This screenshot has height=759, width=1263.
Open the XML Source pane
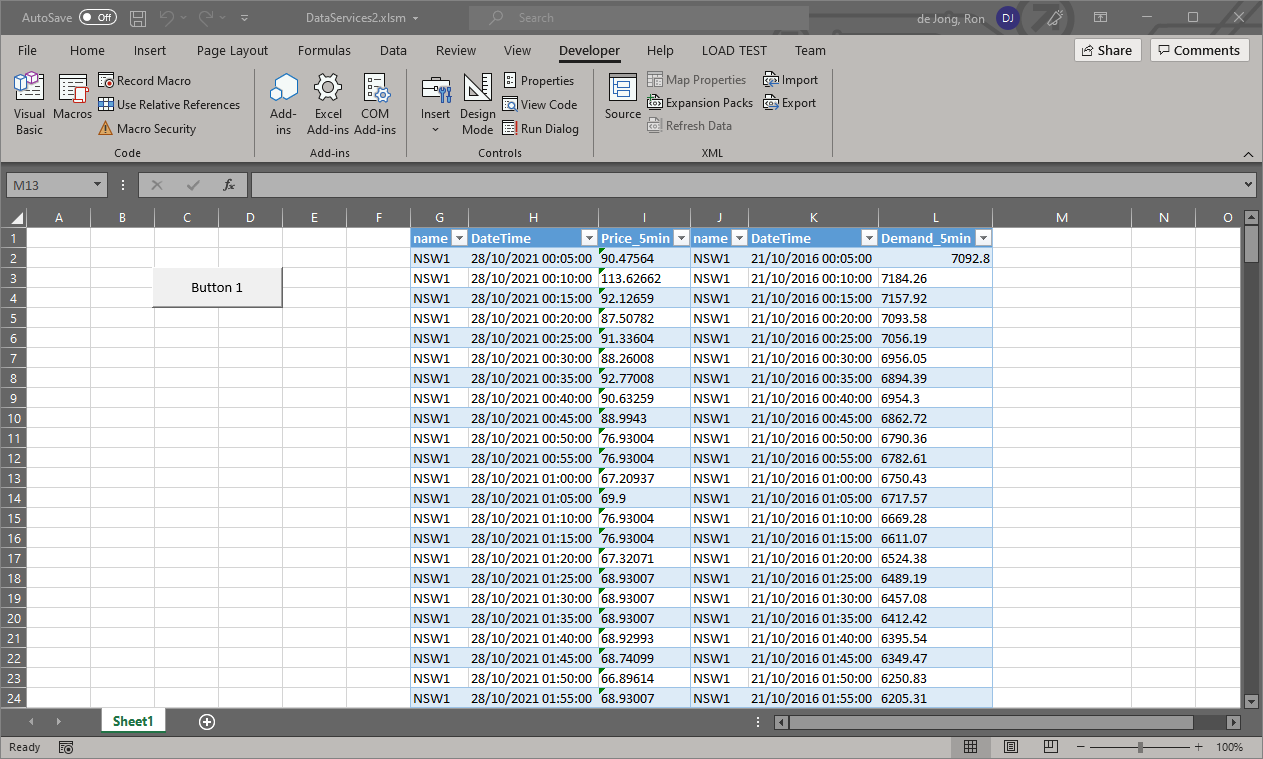(x=623, y=98)
